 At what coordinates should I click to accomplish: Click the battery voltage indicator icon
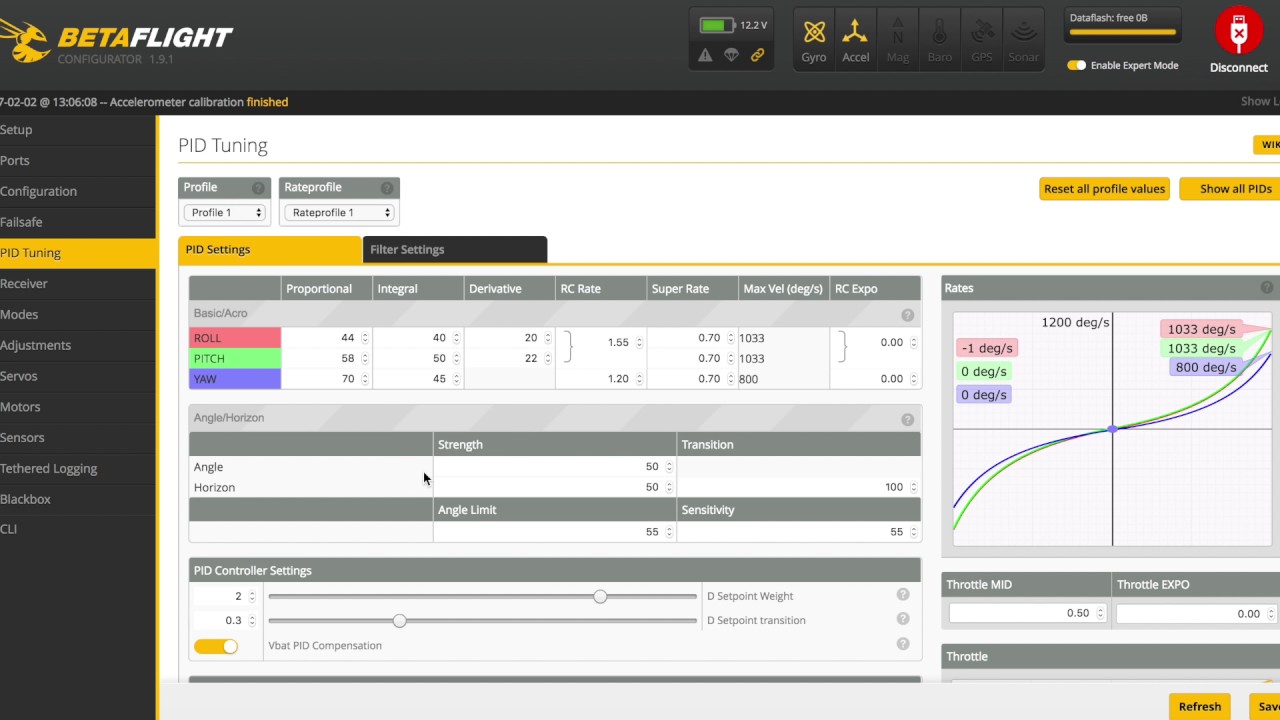coord(717,25)
